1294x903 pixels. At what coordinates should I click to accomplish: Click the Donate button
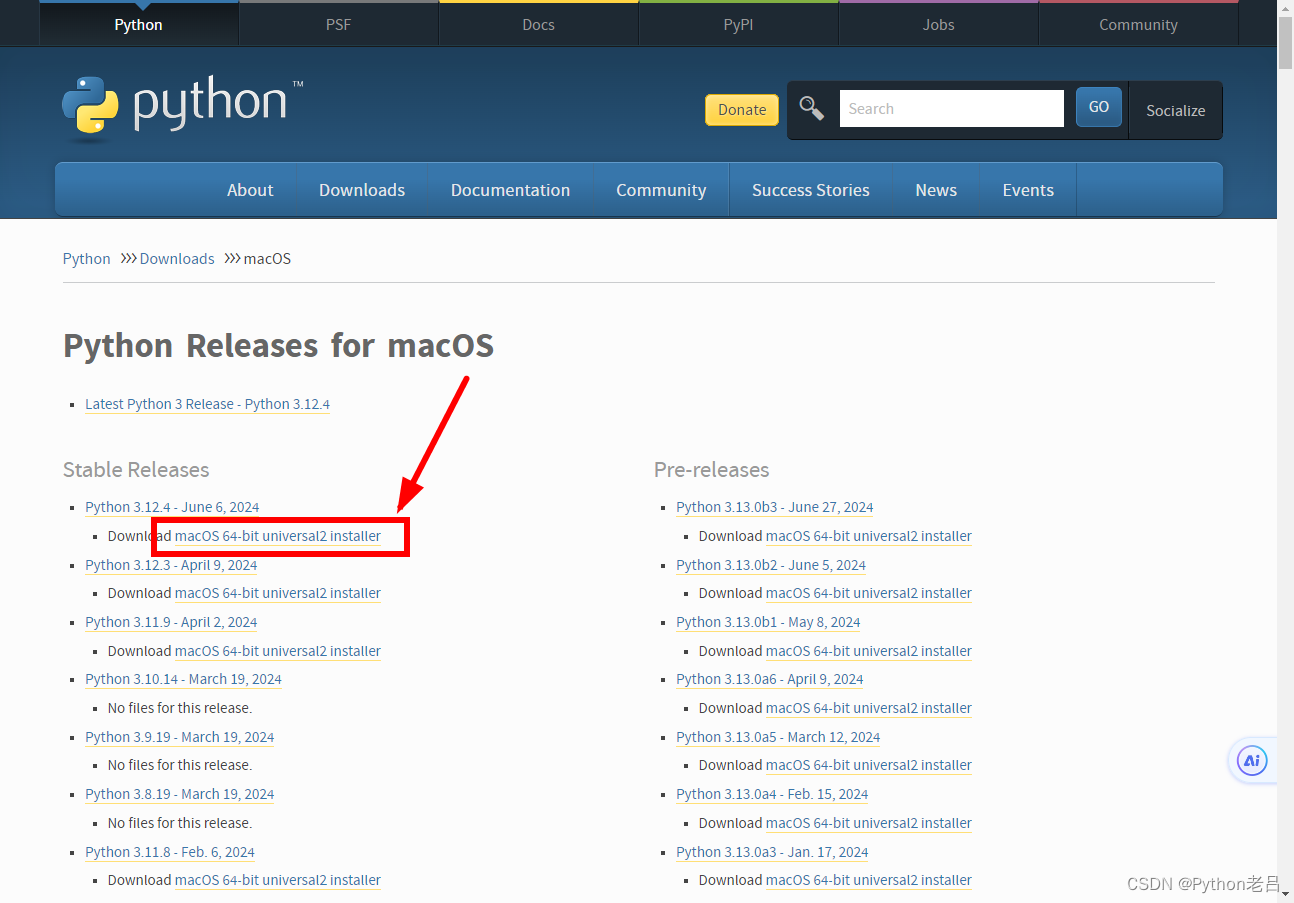coord(742,110)
